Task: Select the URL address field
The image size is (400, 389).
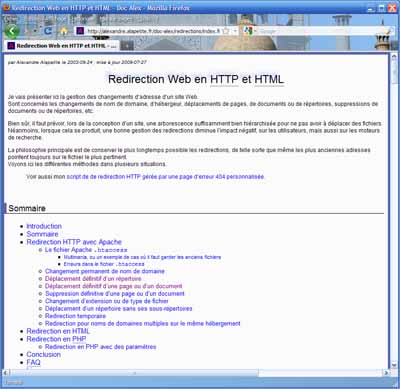Action: tap(153, 31)
